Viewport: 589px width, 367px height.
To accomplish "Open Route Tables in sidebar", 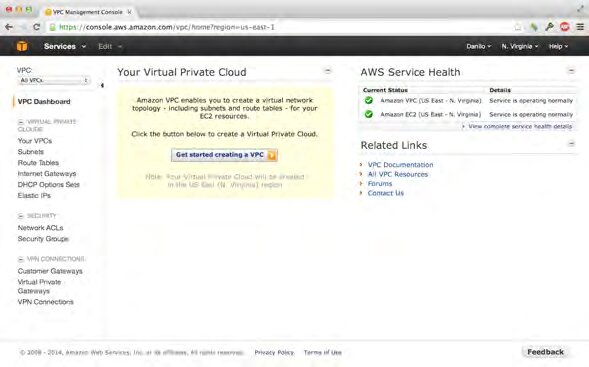I will (38, 163).
